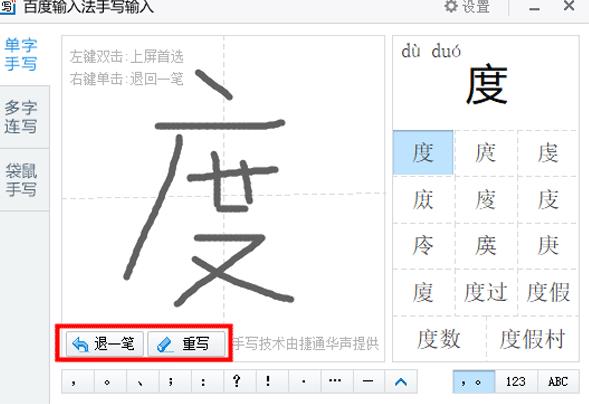Viewport: 589px width, 404px height.
Task: Switch to the 123 number mode
Action: tap(516, 382)
